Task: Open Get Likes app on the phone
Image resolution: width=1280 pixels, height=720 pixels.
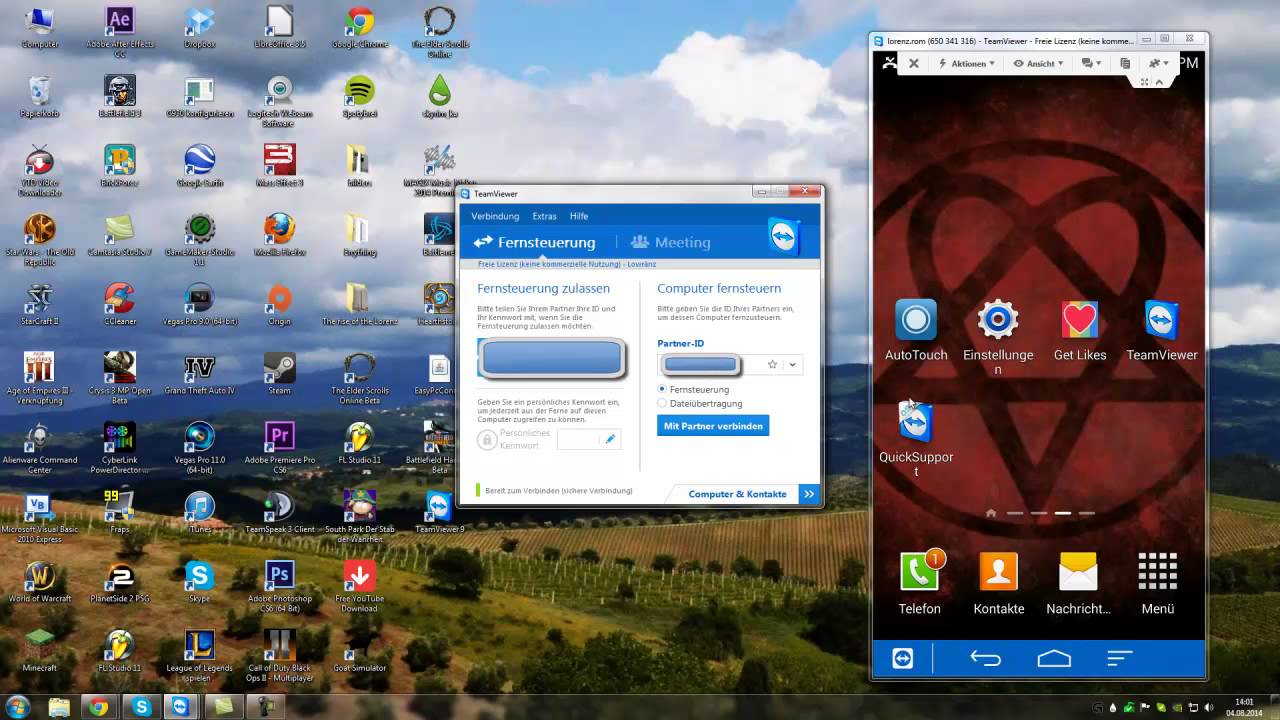Action: (1080, 330)
